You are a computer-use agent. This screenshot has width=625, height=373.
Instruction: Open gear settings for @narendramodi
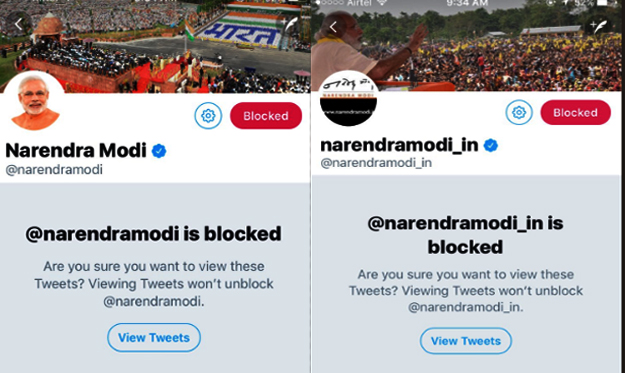[208, 116]
